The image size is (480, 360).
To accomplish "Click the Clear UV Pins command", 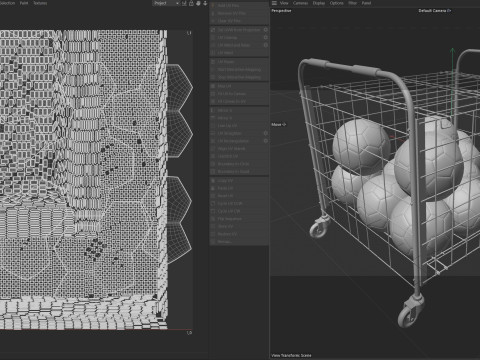I will click(239, 21).
